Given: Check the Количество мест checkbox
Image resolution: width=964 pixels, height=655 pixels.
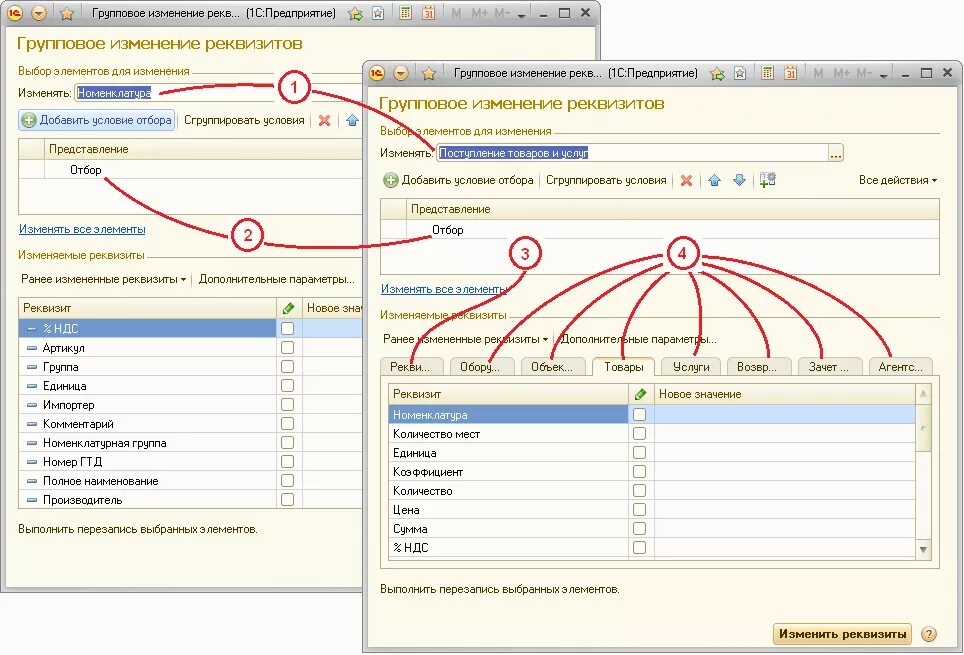Looking at the screenshot, I should tap(639, 434).
